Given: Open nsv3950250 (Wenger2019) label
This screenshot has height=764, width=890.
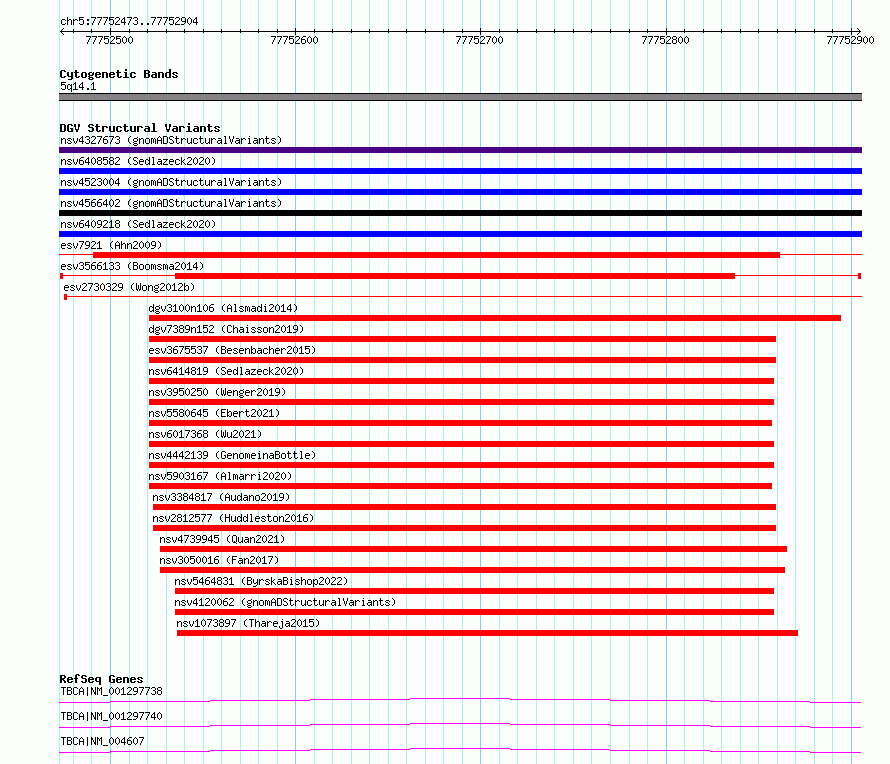Looking at the screenshot, I should click(217, 392).
